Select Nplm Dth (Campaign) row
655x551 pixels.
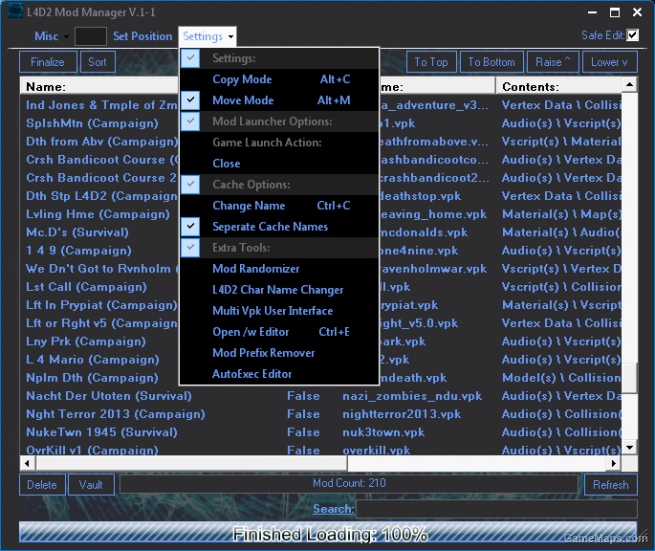(x=92, y=378)
